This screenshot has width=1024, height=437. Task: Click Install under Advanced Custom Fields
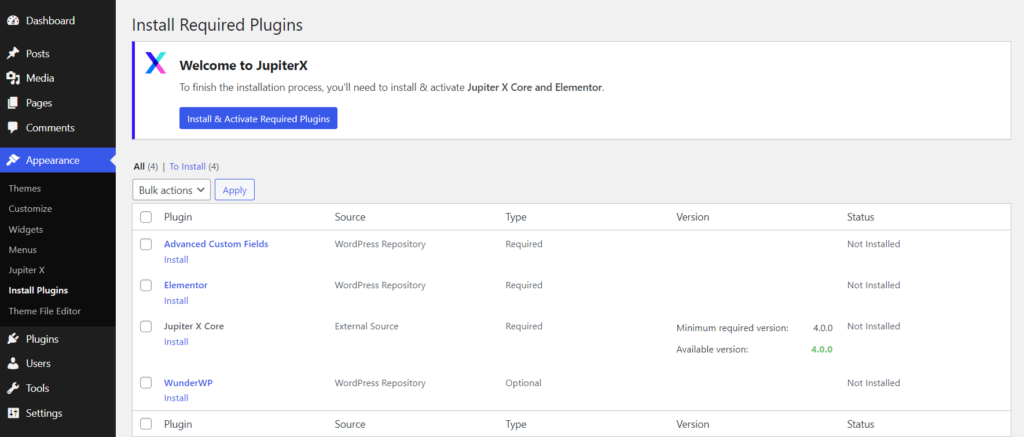176,259
